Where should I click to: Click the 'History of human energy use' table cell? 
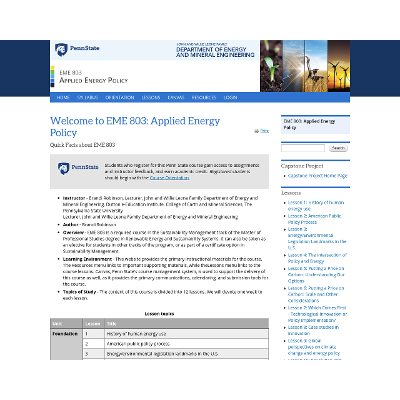point(187,334)
